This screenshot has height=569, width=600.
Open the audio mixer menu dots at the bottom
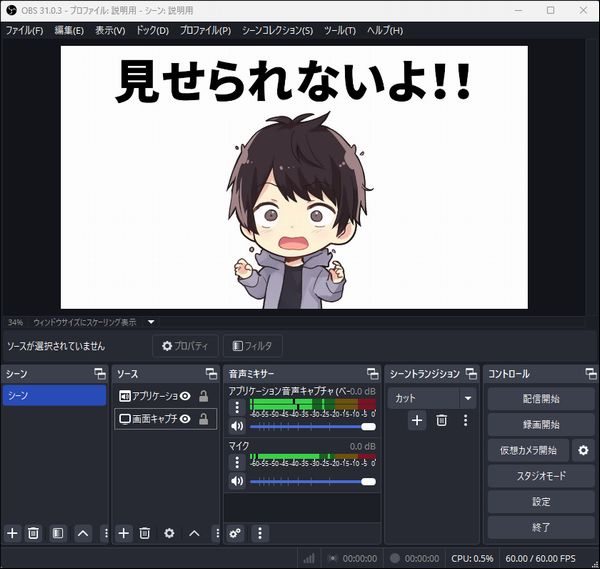click(x=260, y=533)
